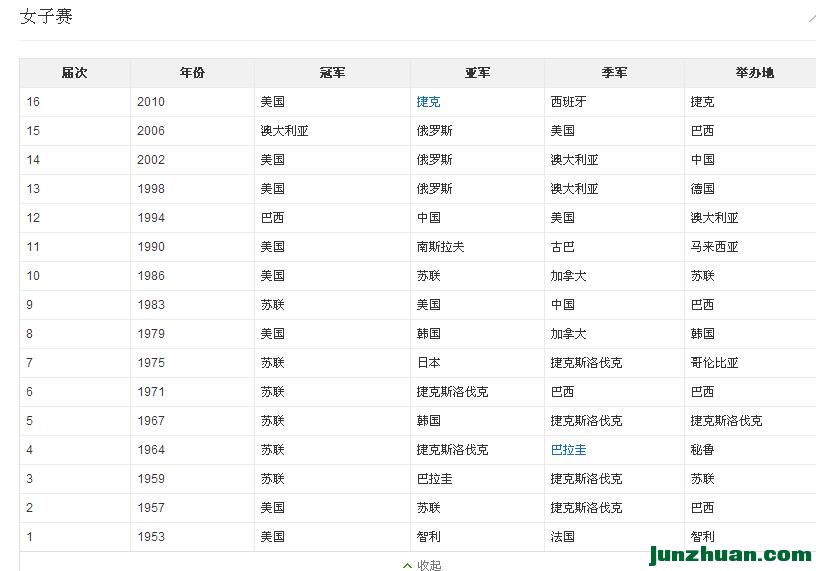Select the year cell 1983
Image resolution: width=816 pixels, height=571 pixels.
pyautogui.click(x=151, y=304)
